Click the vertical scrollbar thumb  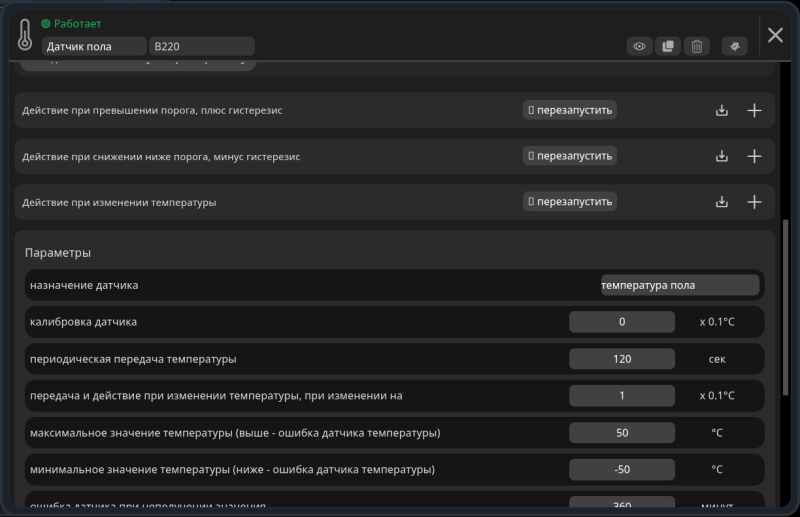pos(785,307)
